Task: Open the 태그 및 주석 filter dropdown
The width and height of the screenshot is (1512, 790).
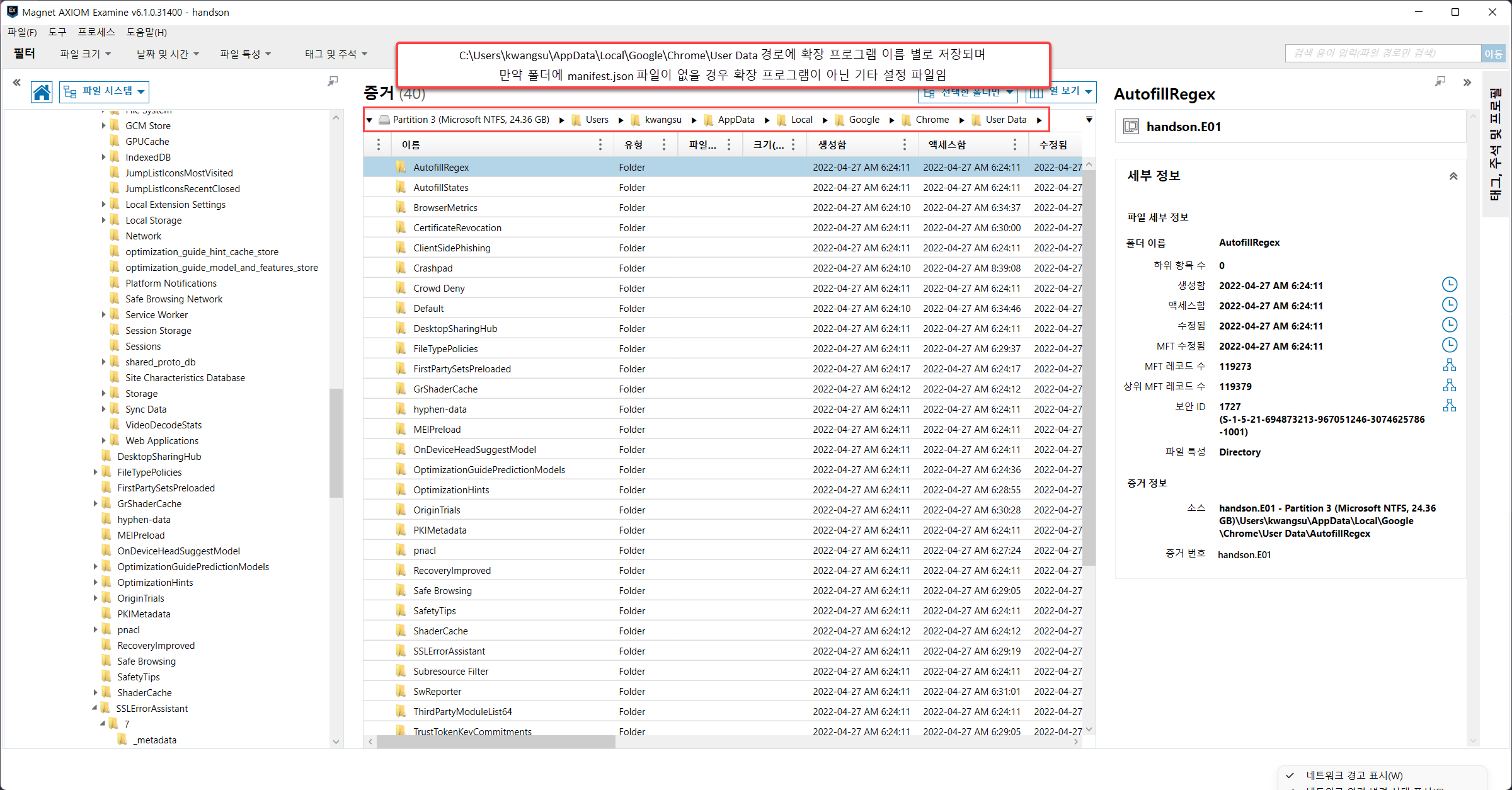Action: coord(336,54)
